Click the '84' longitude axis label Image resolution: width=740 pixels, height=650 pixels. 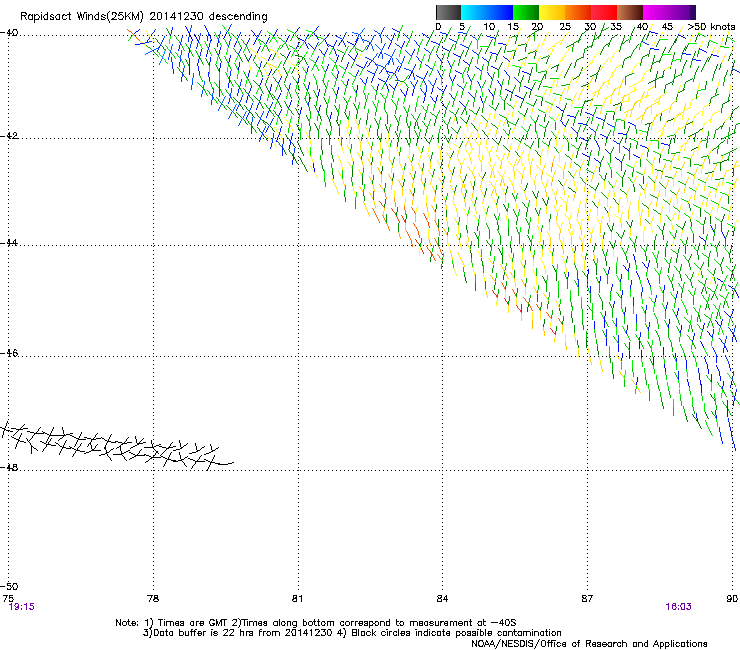442,599
